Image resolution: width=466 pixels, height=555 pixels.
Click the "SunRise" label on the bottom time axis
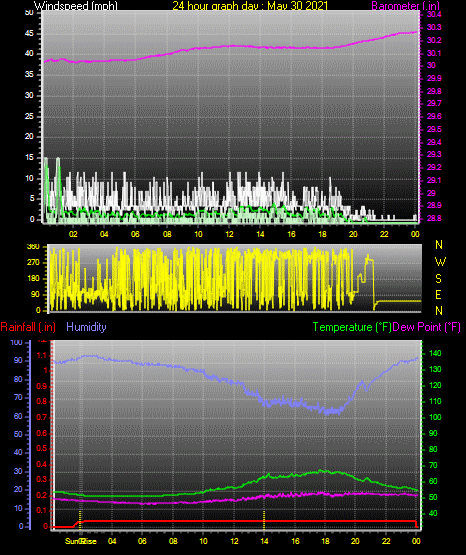pos(81,541)
